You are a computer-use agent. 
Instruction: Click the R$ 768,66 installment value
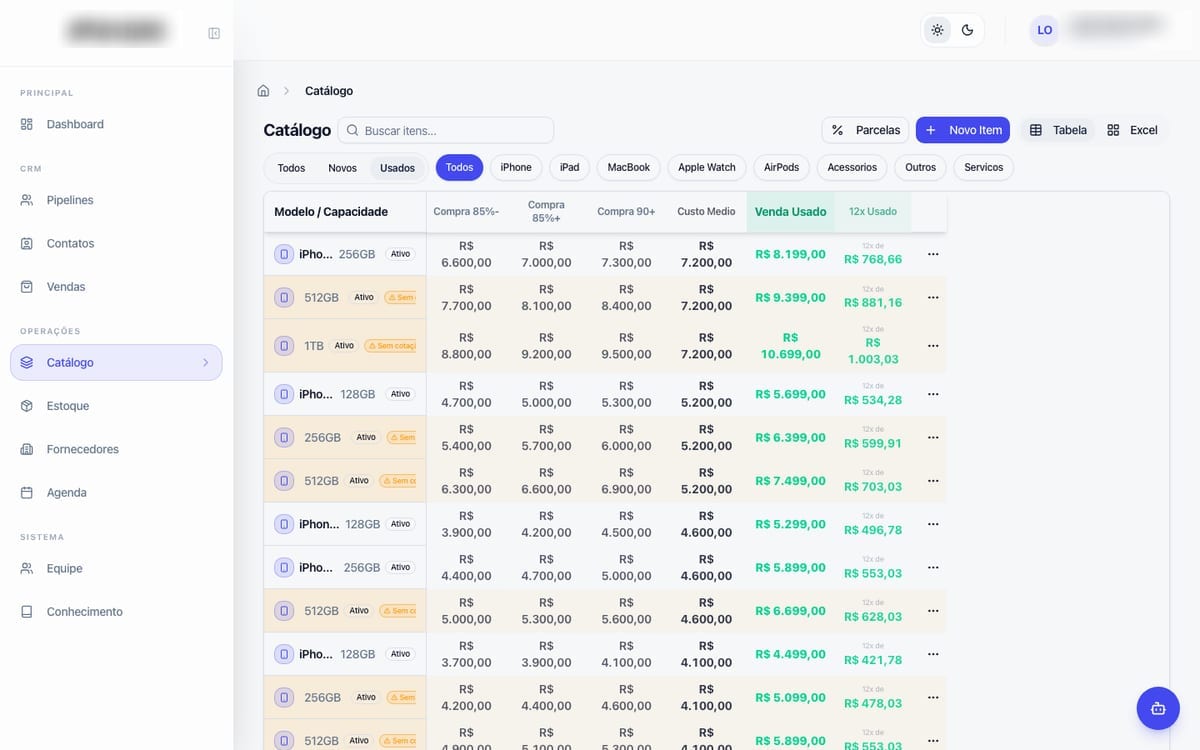tap(873, 259)
